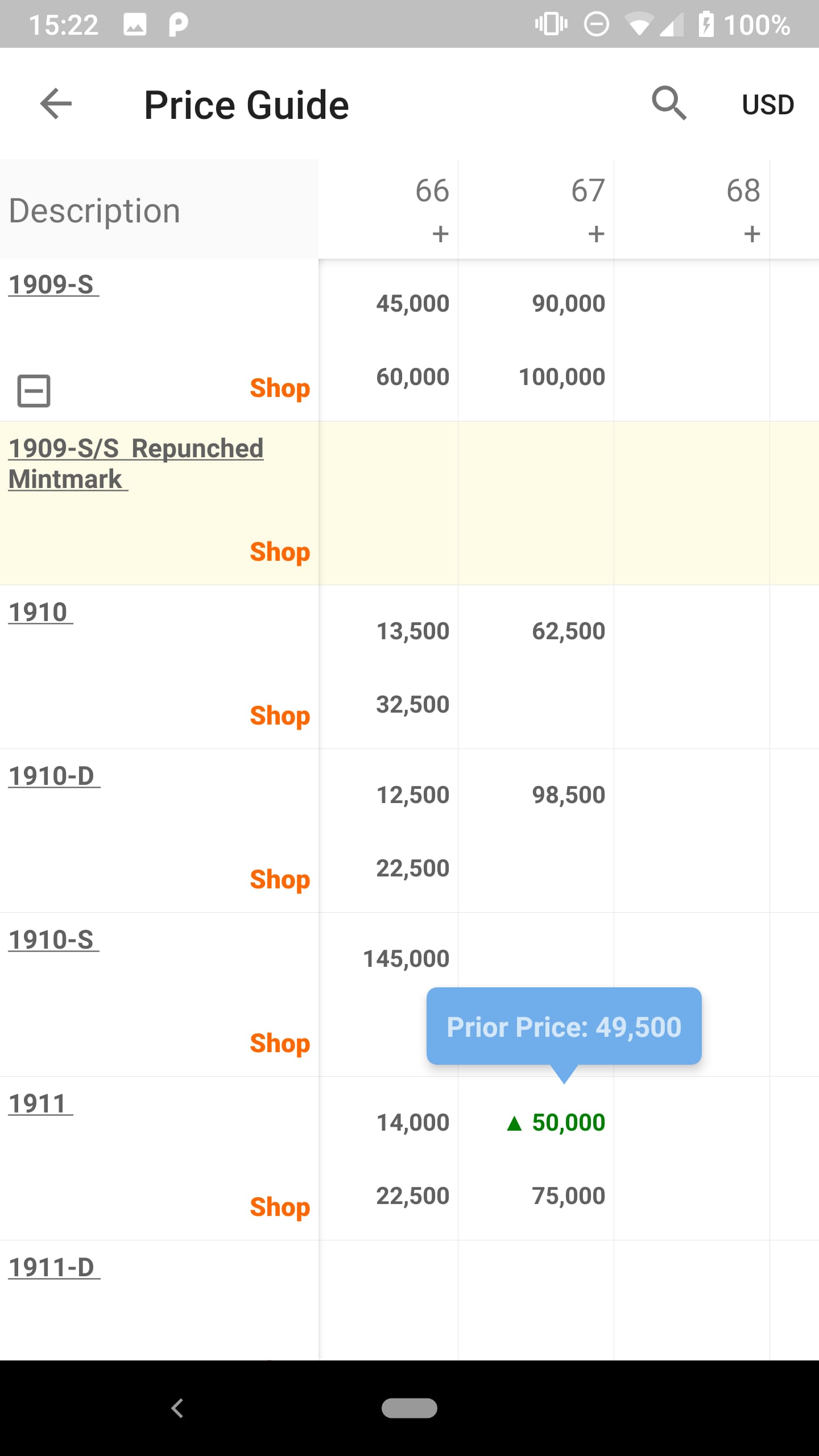Open the 1910-S coin link
The width and height of the screenshot is (819, 1456).
coord(52,940)
